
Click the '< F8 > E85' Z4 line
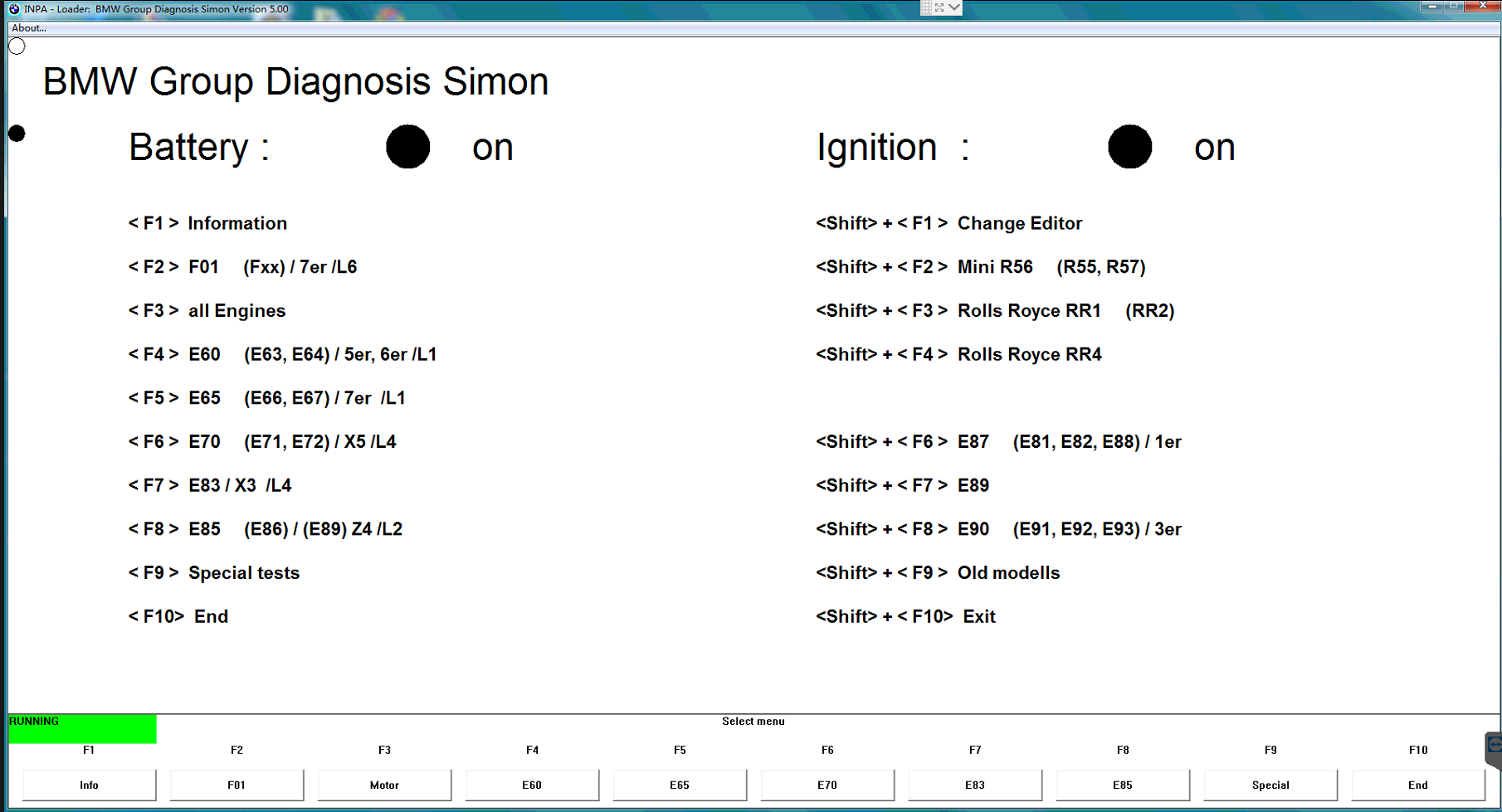click(x=266, y=529)
